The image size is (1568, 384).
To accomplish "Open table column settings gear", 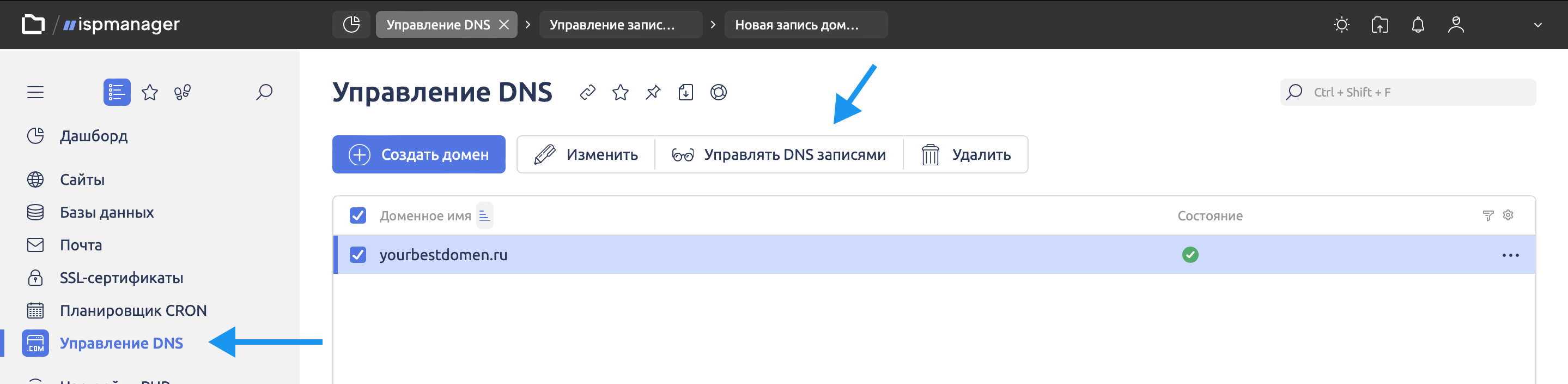I will (x=1508, y=215).
